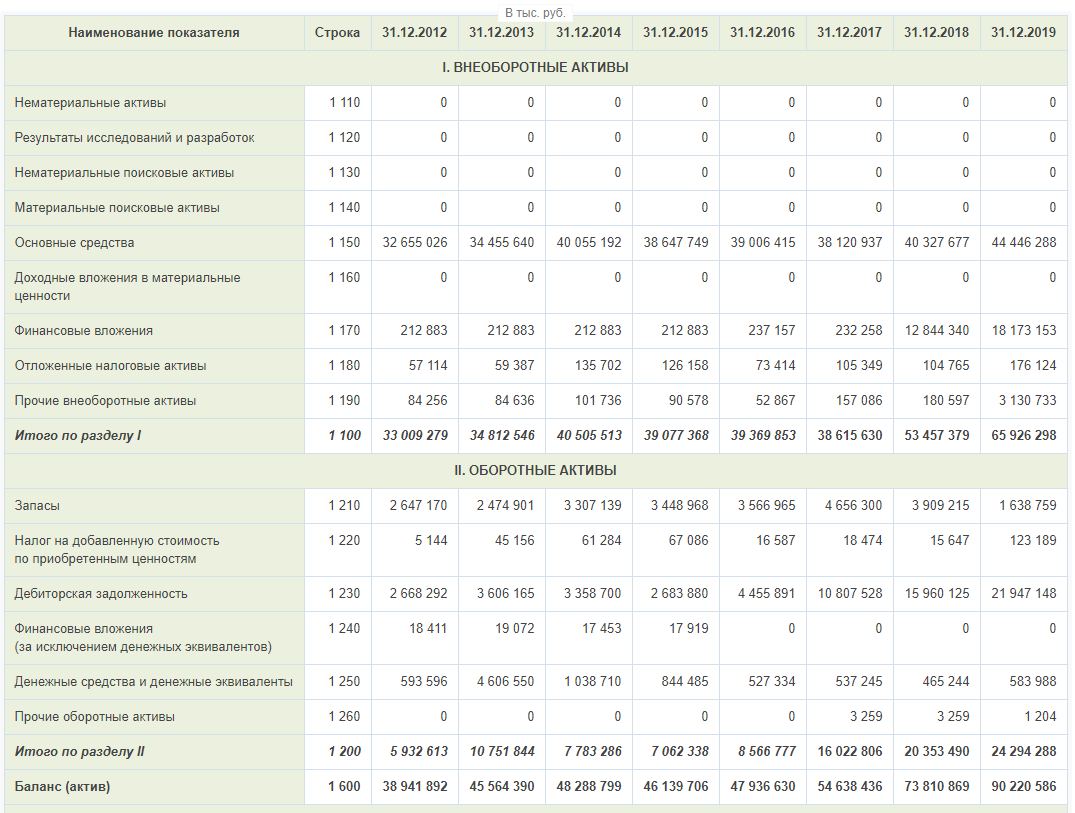Select 'Прочие оборотные активы' row label
1075x813 pixels.
(x=95, y=716)
